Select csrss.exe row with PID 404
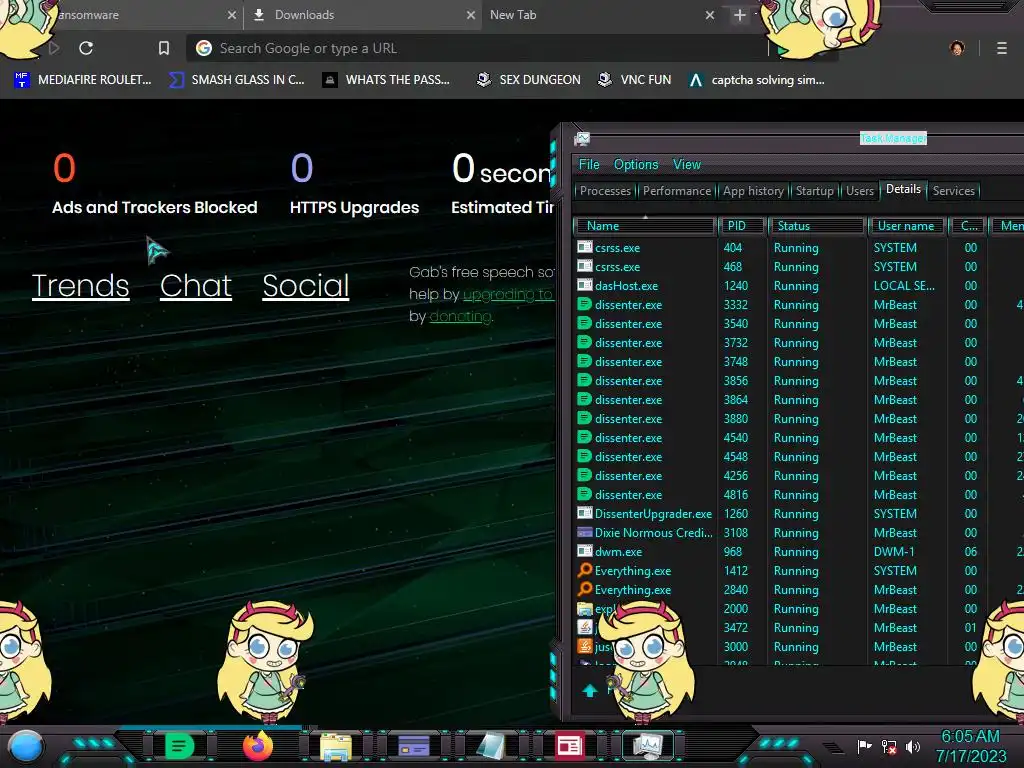Image resolution: width=1024 pixels, height=768 pixels. (797, 248)
